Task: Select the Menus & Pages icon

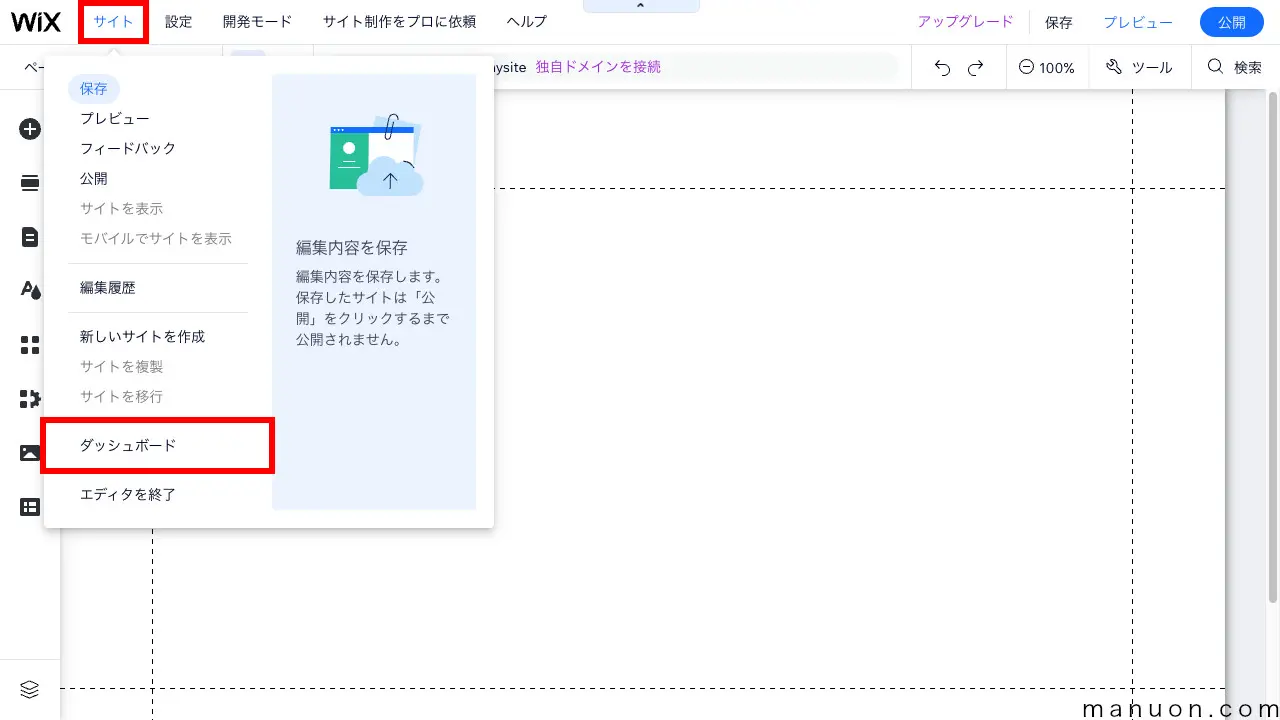Action: click(x=30, y=183)
